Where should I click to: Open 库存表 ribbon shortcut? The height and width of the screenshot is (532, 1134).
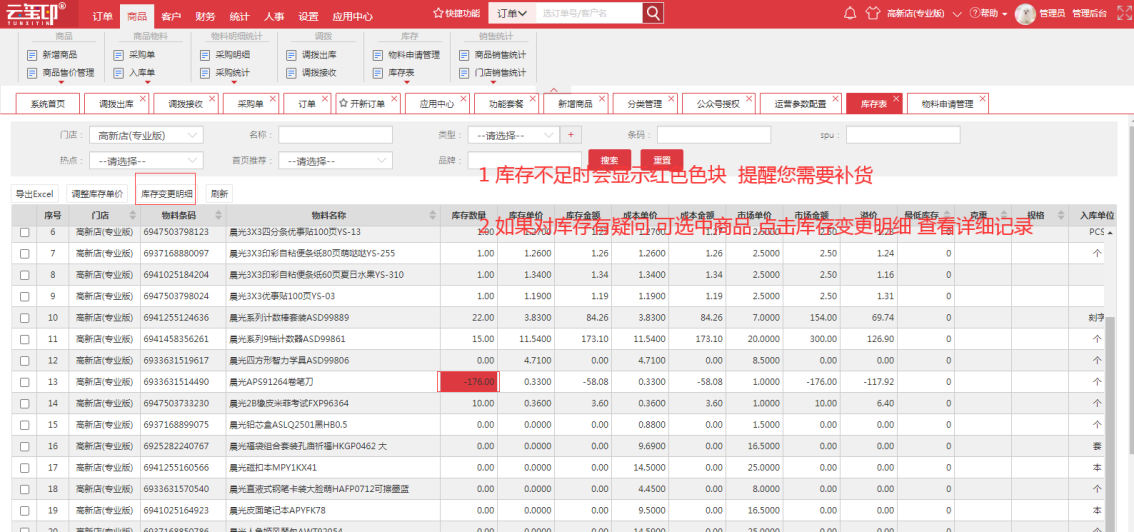[394, 73]
